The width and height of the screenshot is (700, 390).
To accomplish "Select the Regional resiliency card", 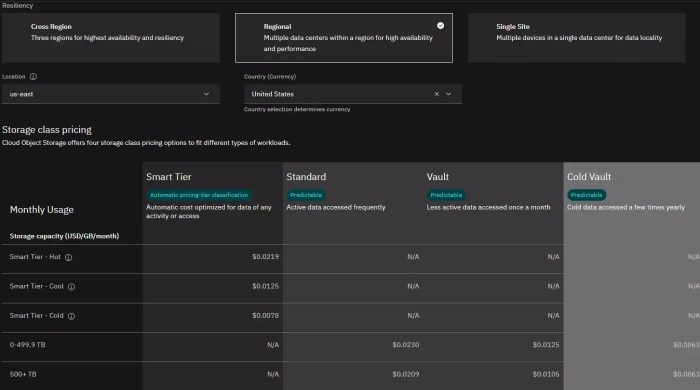I will coord(344,37).
